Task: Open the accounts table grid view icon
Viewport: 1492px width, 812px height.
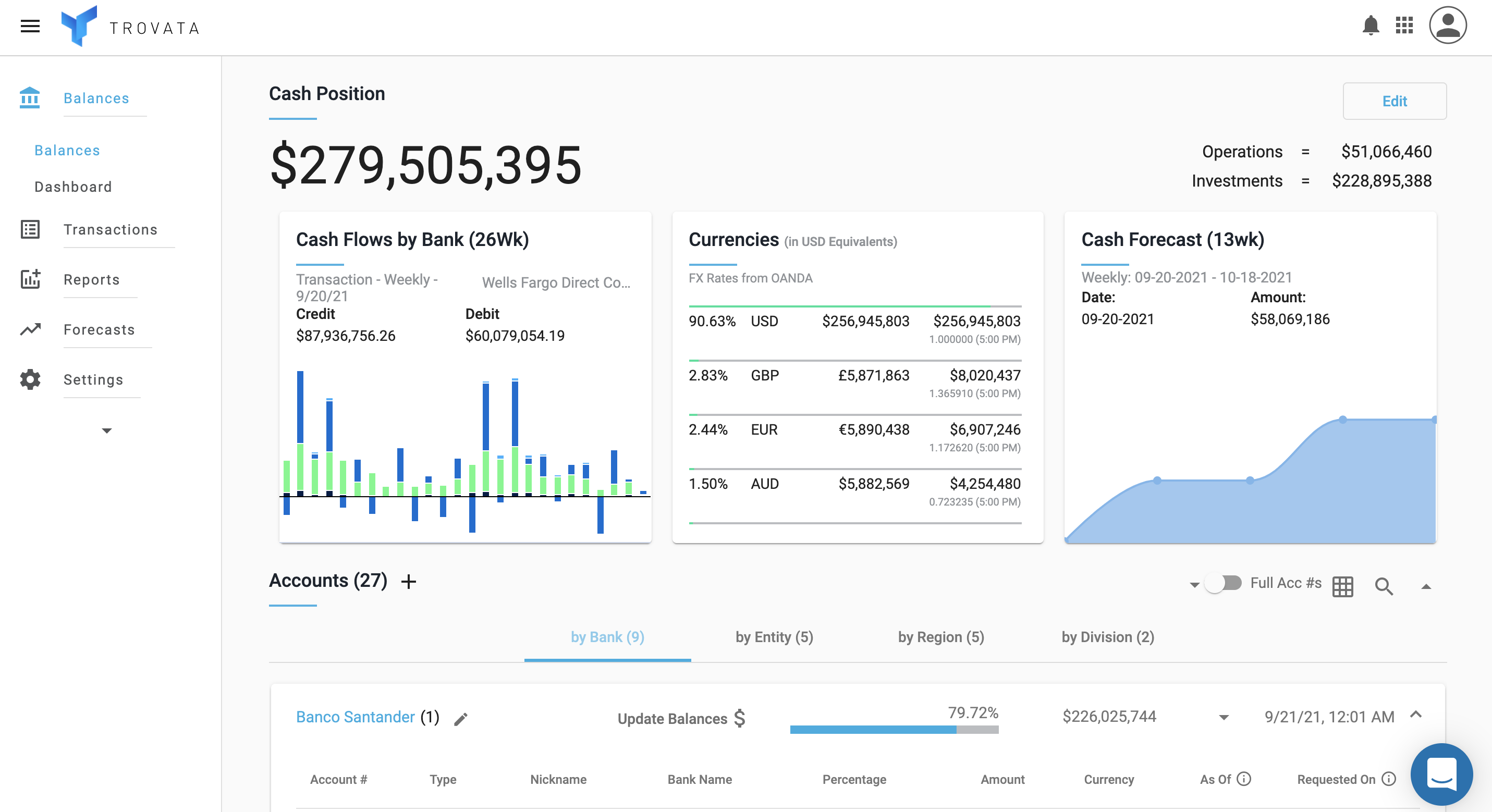Action: tap(1342, 586)
